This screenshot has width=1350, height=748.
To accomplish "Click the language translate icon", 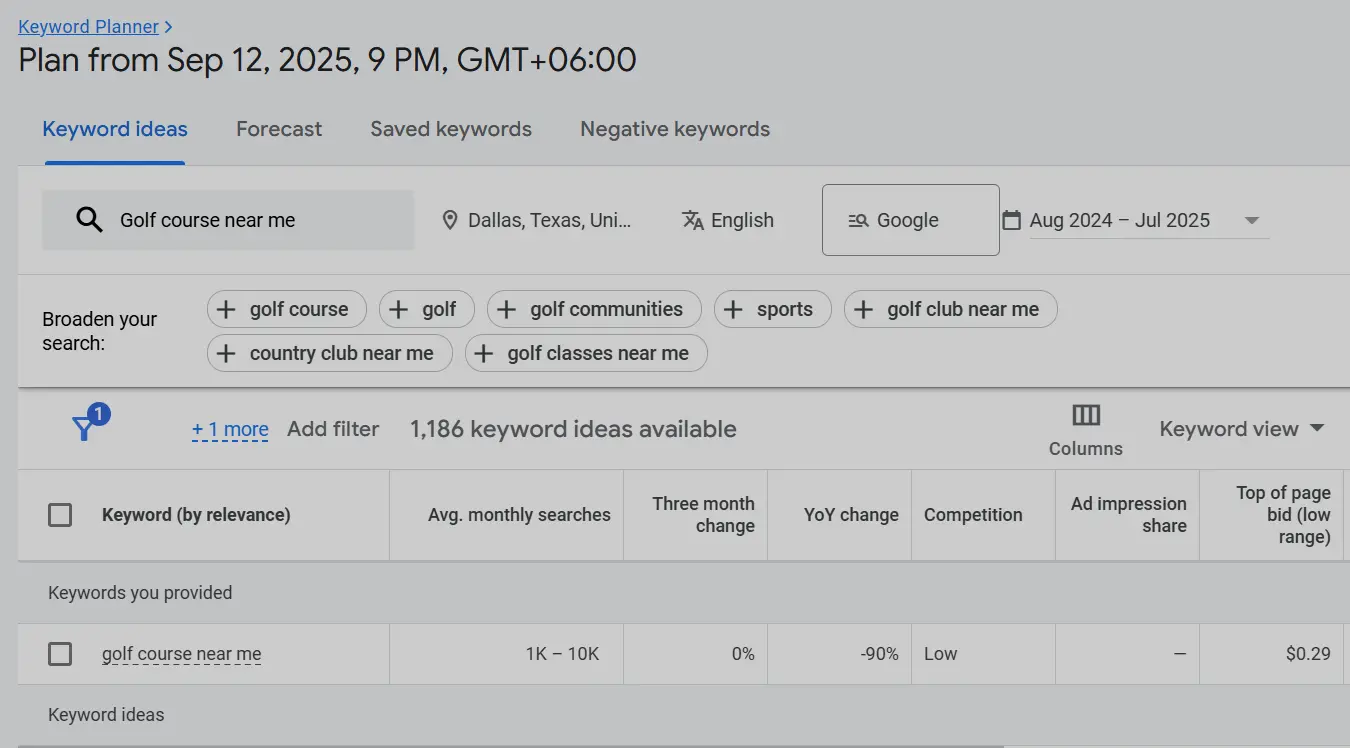I will point(692,219).
